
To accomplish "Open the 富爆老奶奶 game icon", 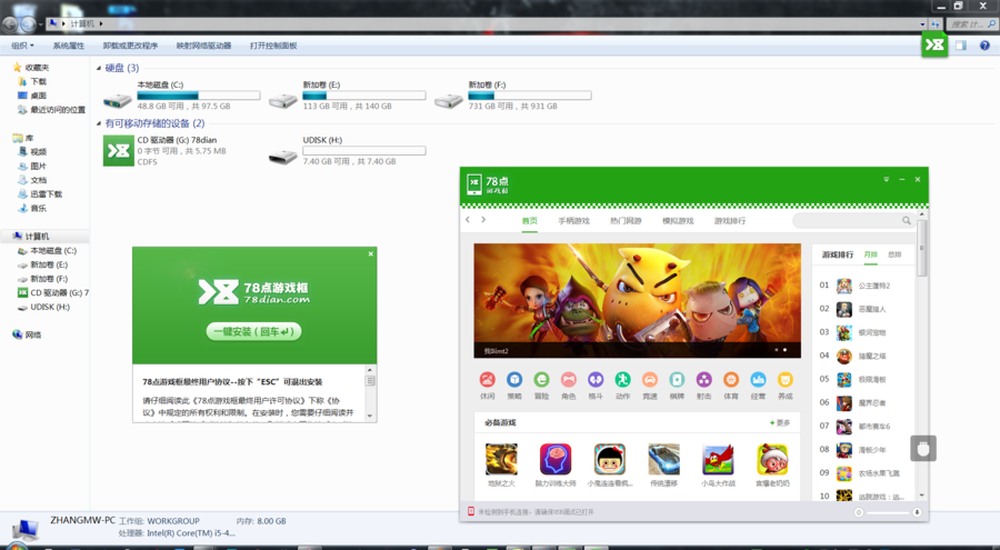I will coord(772,459).
